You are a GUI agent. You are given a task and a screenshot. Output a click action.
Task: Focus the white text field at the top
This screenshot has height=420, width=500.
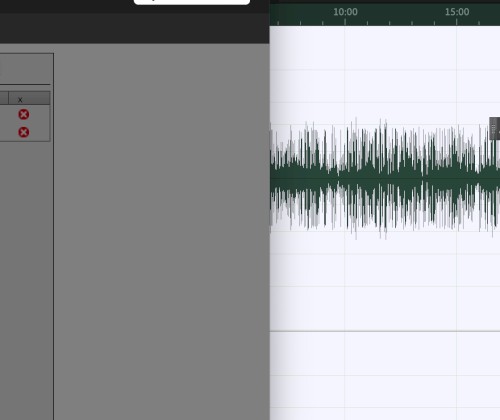point(192,2)
